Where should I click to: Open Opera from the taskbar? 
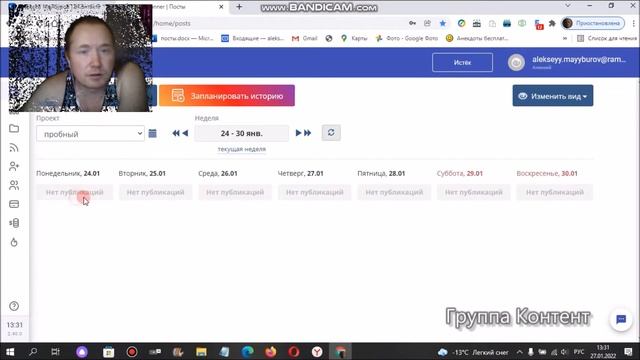coord(293,351)
